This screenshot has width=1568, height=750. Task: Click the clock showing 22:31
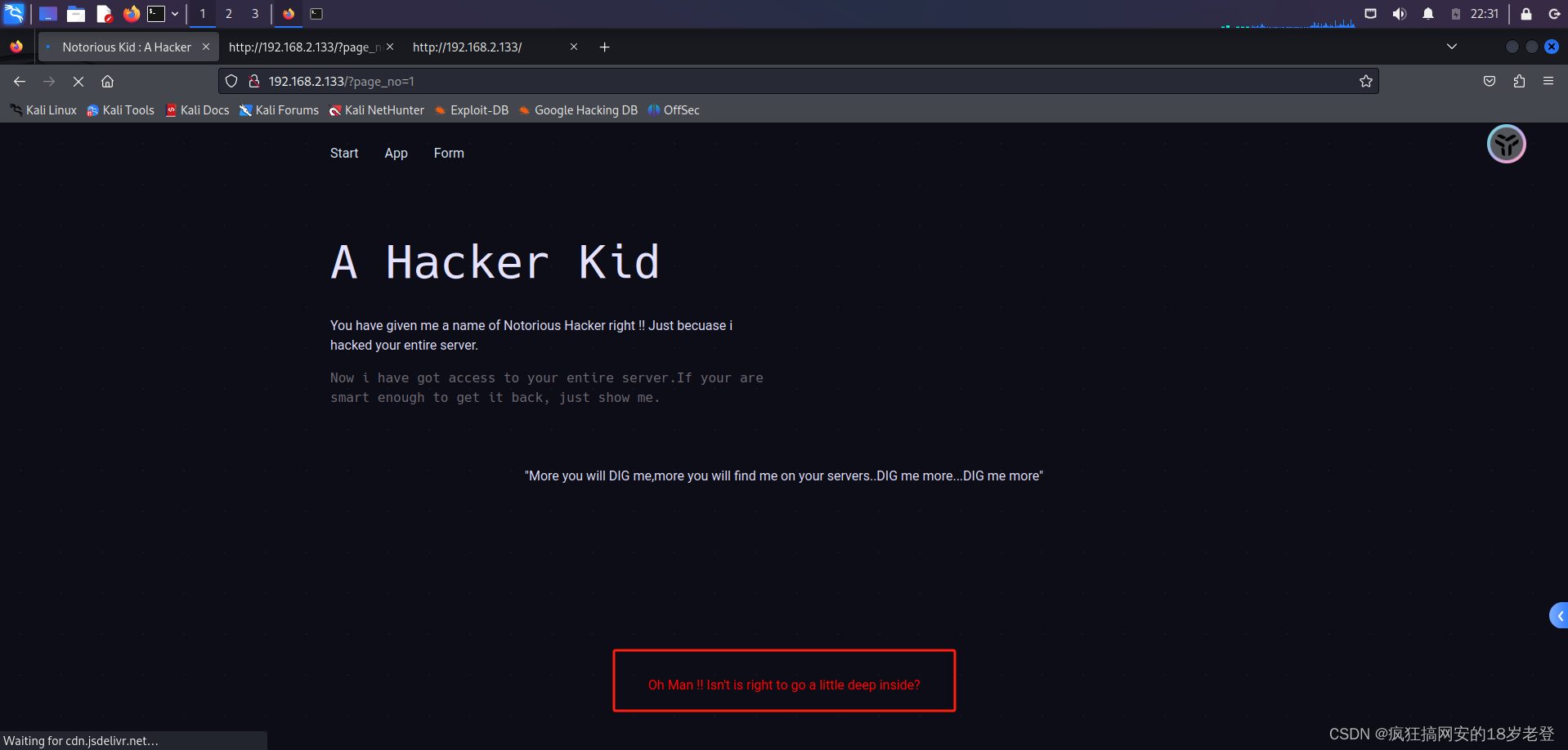point(1485,14)
